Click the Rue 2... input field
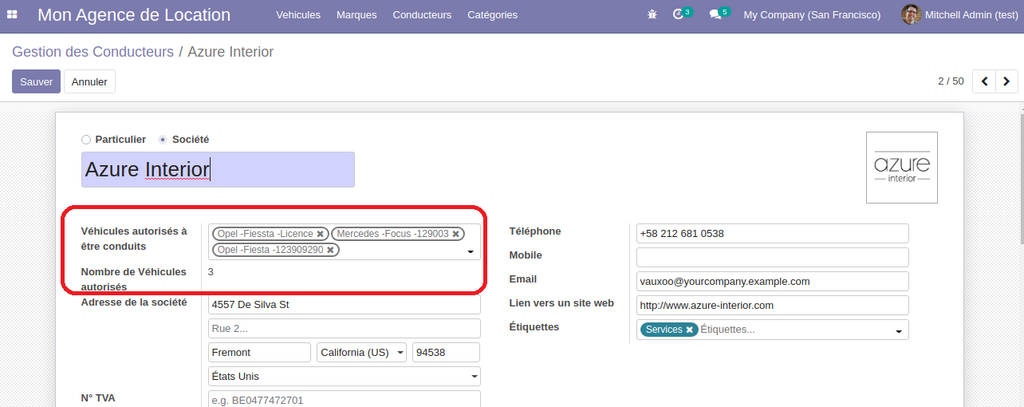The width and height of the screenshot is (1024, 407). [344, 328]
